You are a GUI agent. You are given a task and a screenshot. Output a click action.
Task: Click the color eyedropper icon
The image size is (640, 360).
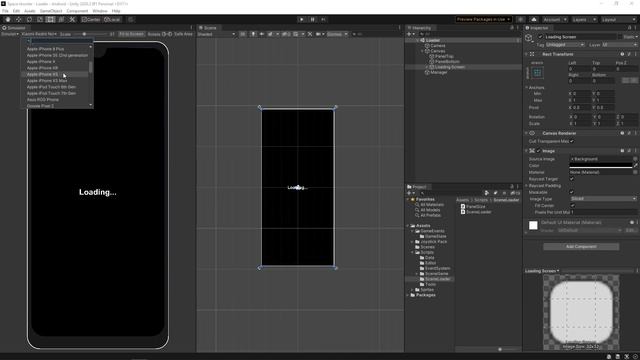635,165
